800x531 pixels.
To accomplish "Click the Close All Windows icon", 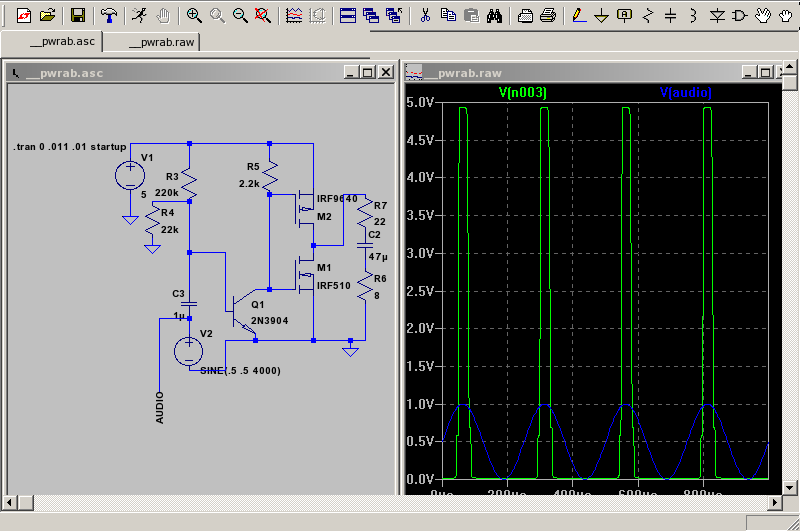I will [394, 15].
